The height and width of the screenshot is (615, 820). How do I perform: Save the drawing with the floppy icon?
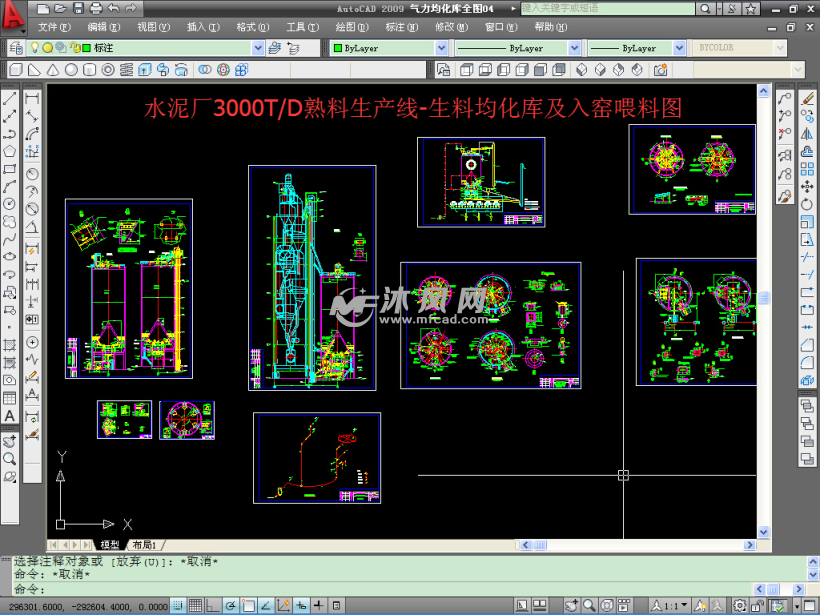tap(78, 8)
